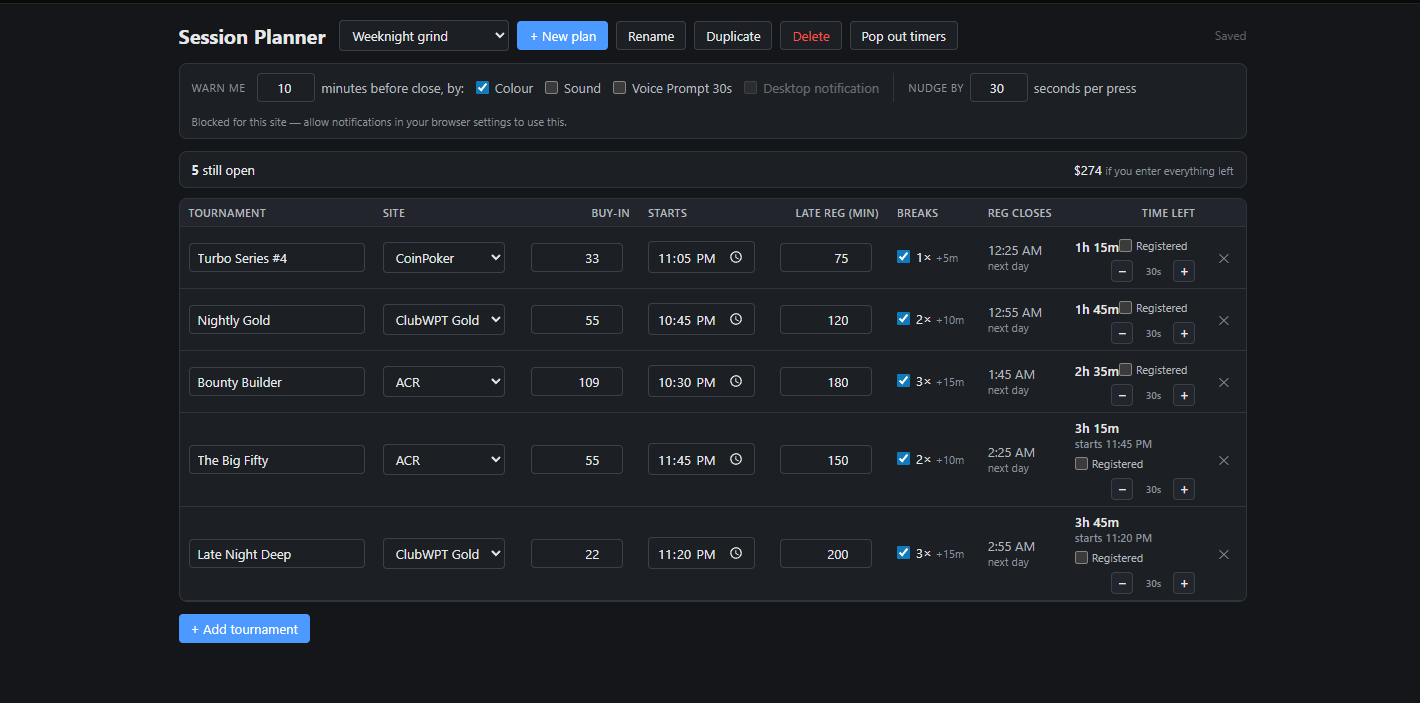This screenshot has width=1420, height=703.
Task: Edit Turbo Series #4 name field
Action: pyautogui.click(x=277, y=258)
